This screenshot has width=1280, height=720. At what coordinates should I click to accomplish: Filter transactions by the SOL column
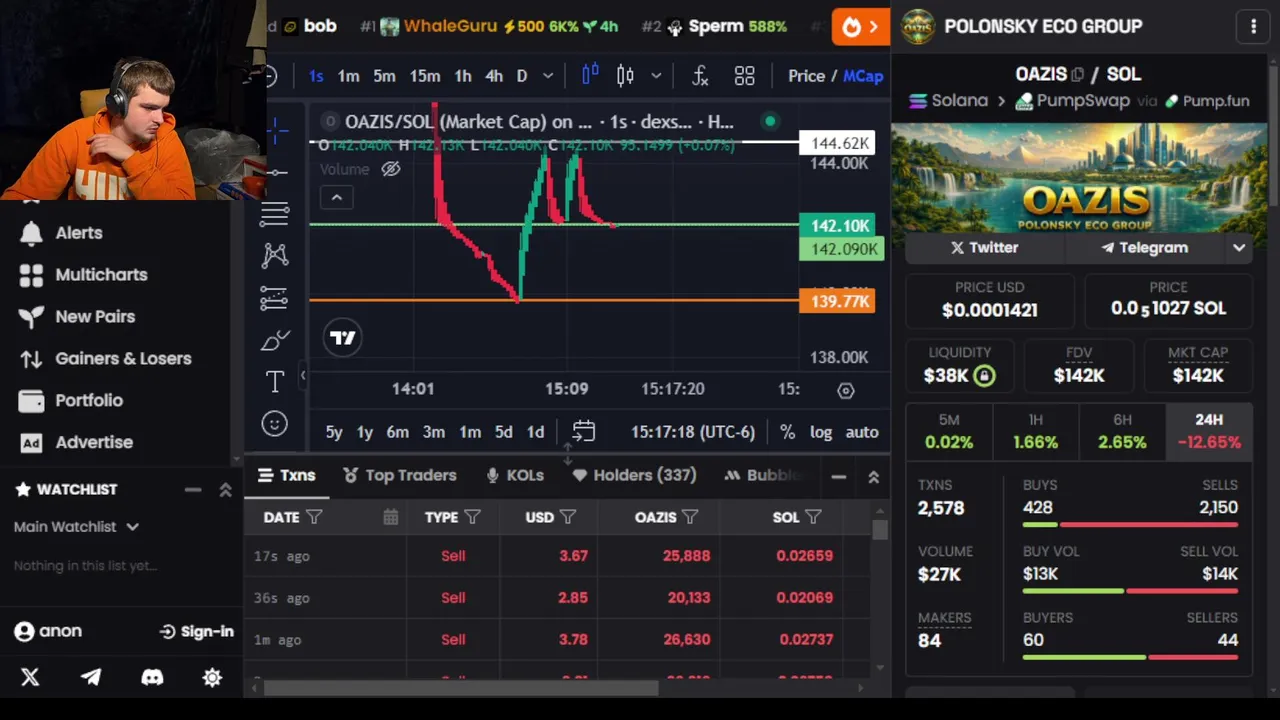tap(813, 517)
